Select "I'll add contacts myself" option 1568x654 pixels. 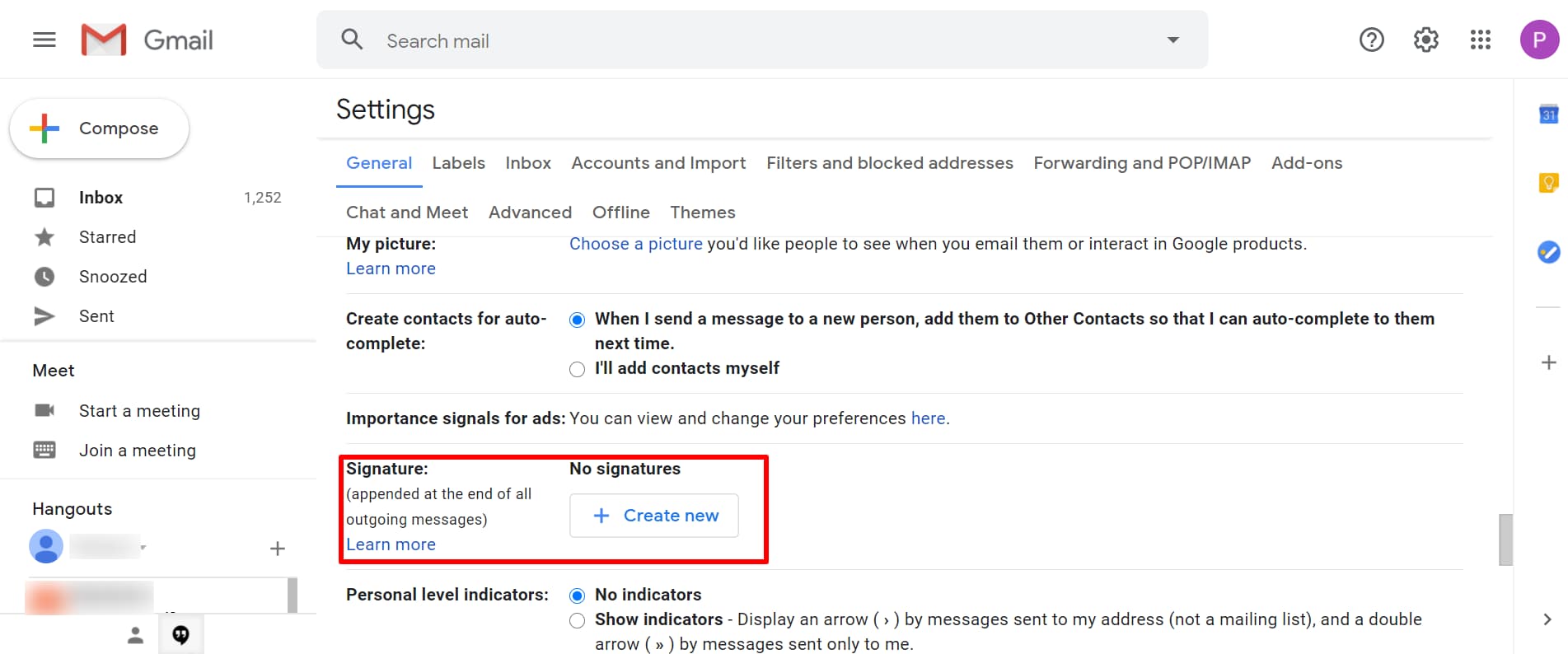(x=577, y=369)
